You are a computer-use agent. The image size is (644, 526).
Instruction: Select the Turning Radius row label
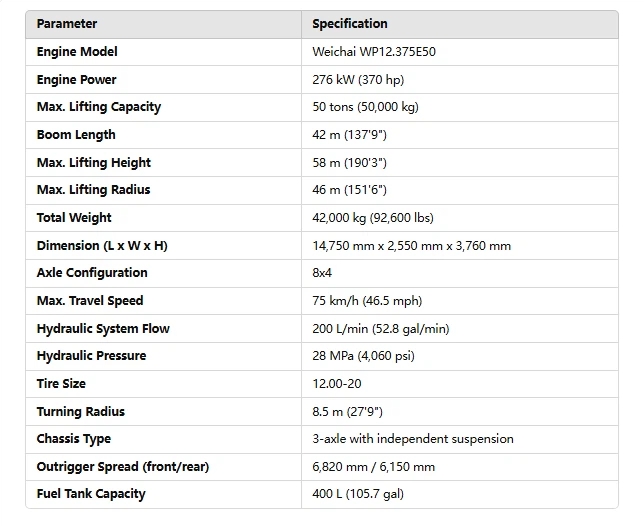[82, 412]
